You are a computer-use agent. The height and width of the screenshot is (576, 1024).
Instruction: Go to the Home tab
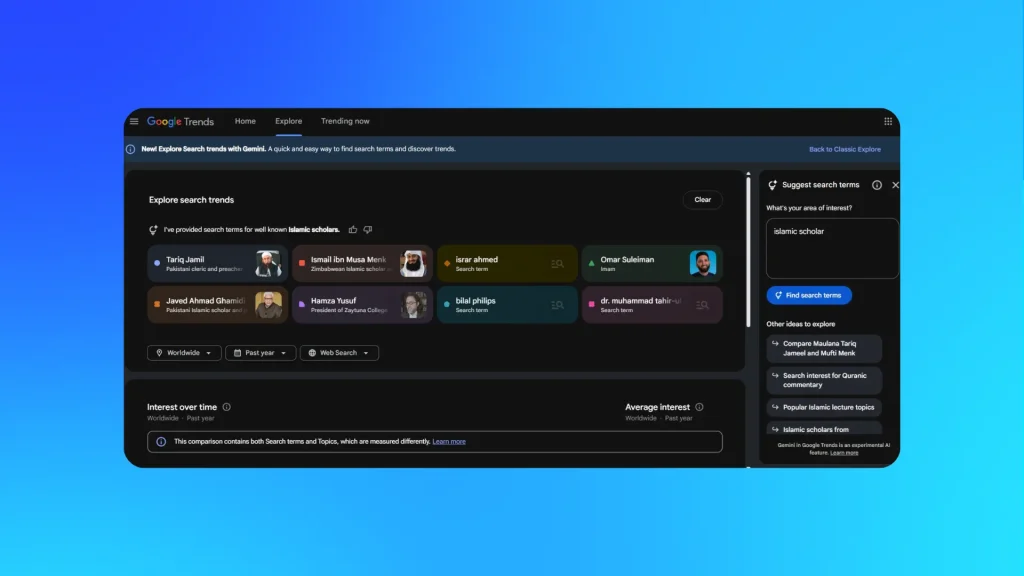245,121
